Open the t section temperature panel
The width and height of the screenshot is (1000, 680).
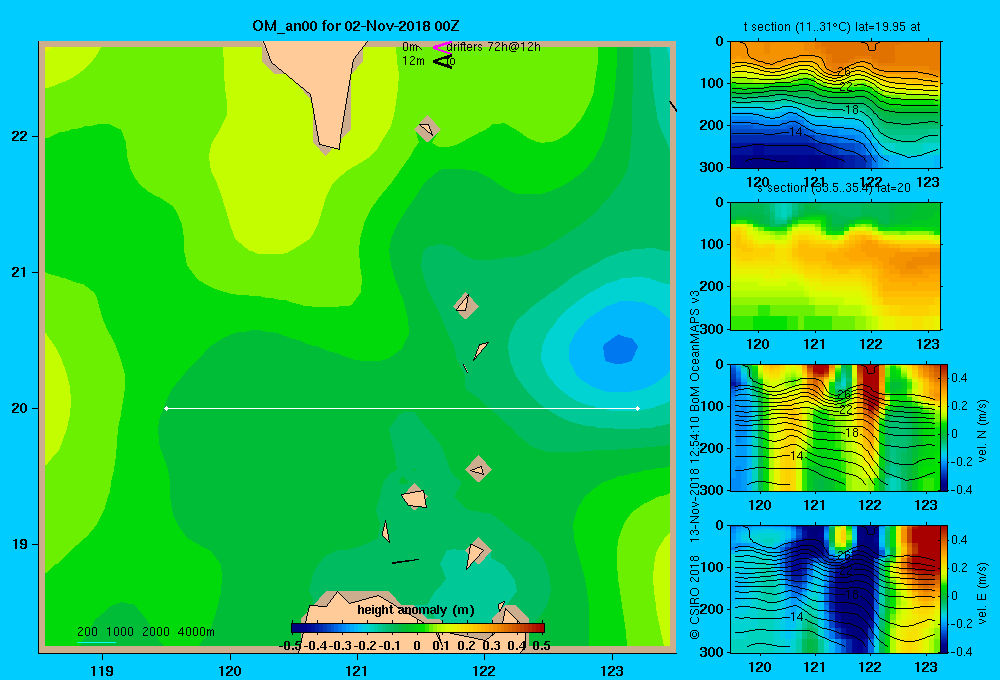tap(835, 105)
